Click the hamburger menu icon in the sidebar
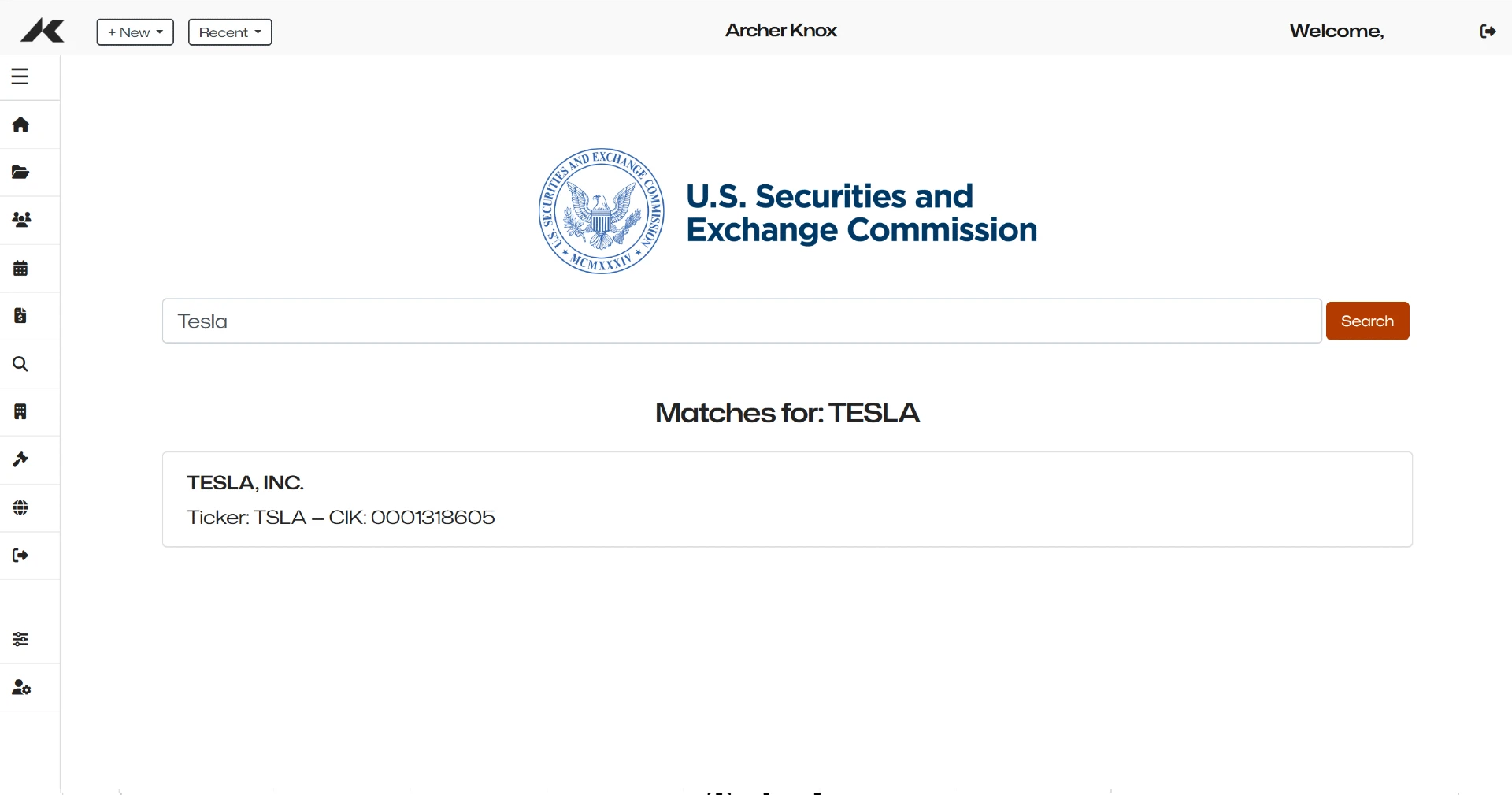The width and height of the screenshot is (1512, 795). (20, 76)
